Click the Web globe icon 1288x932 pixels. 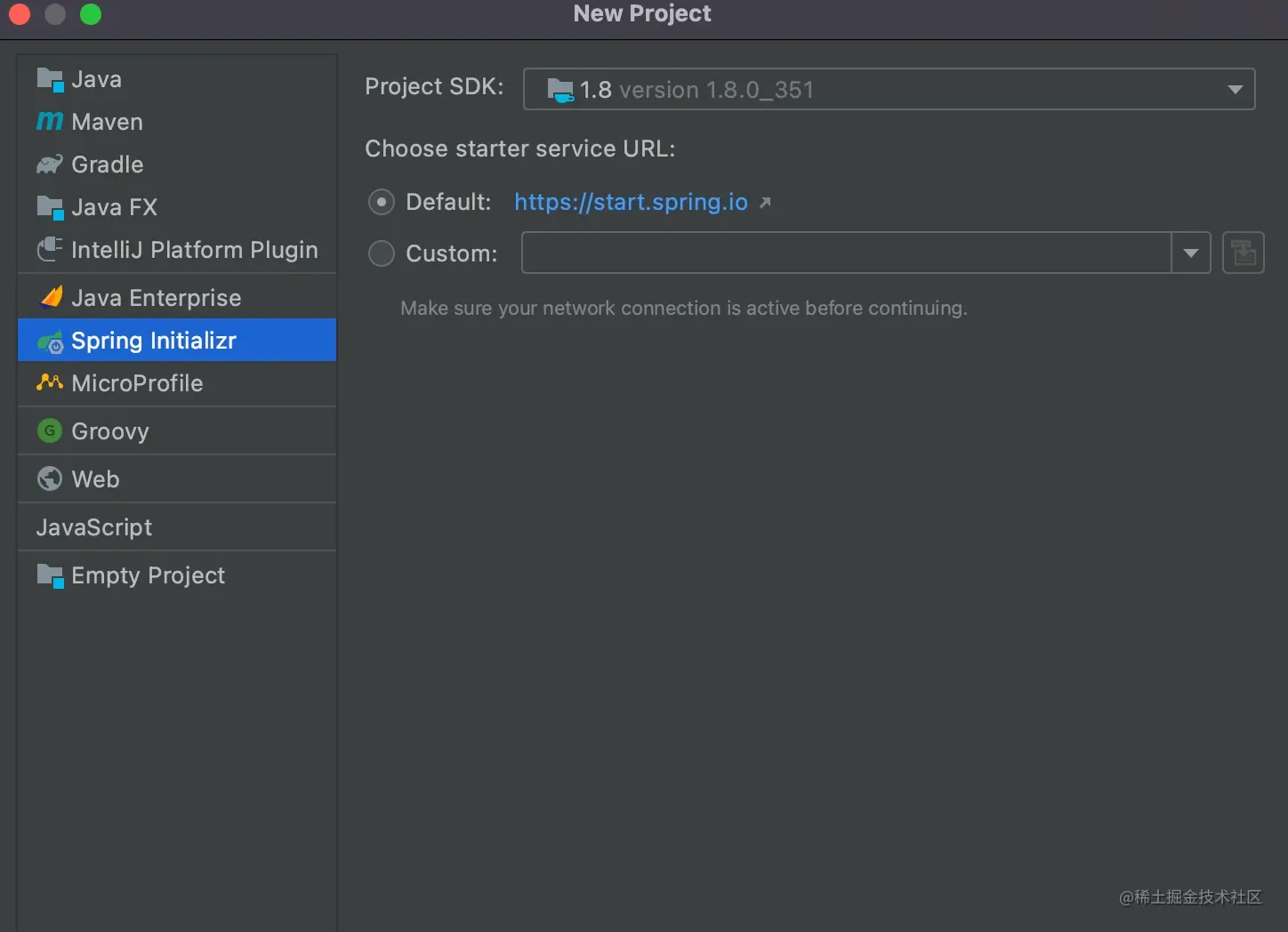click(50, 478)
